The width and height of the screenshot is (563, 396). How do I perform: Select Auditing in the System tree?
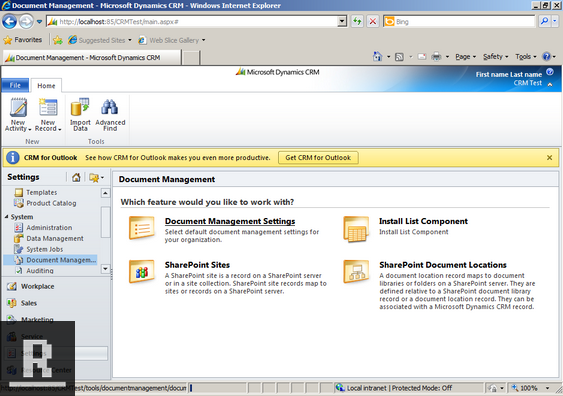click(40, 271)
